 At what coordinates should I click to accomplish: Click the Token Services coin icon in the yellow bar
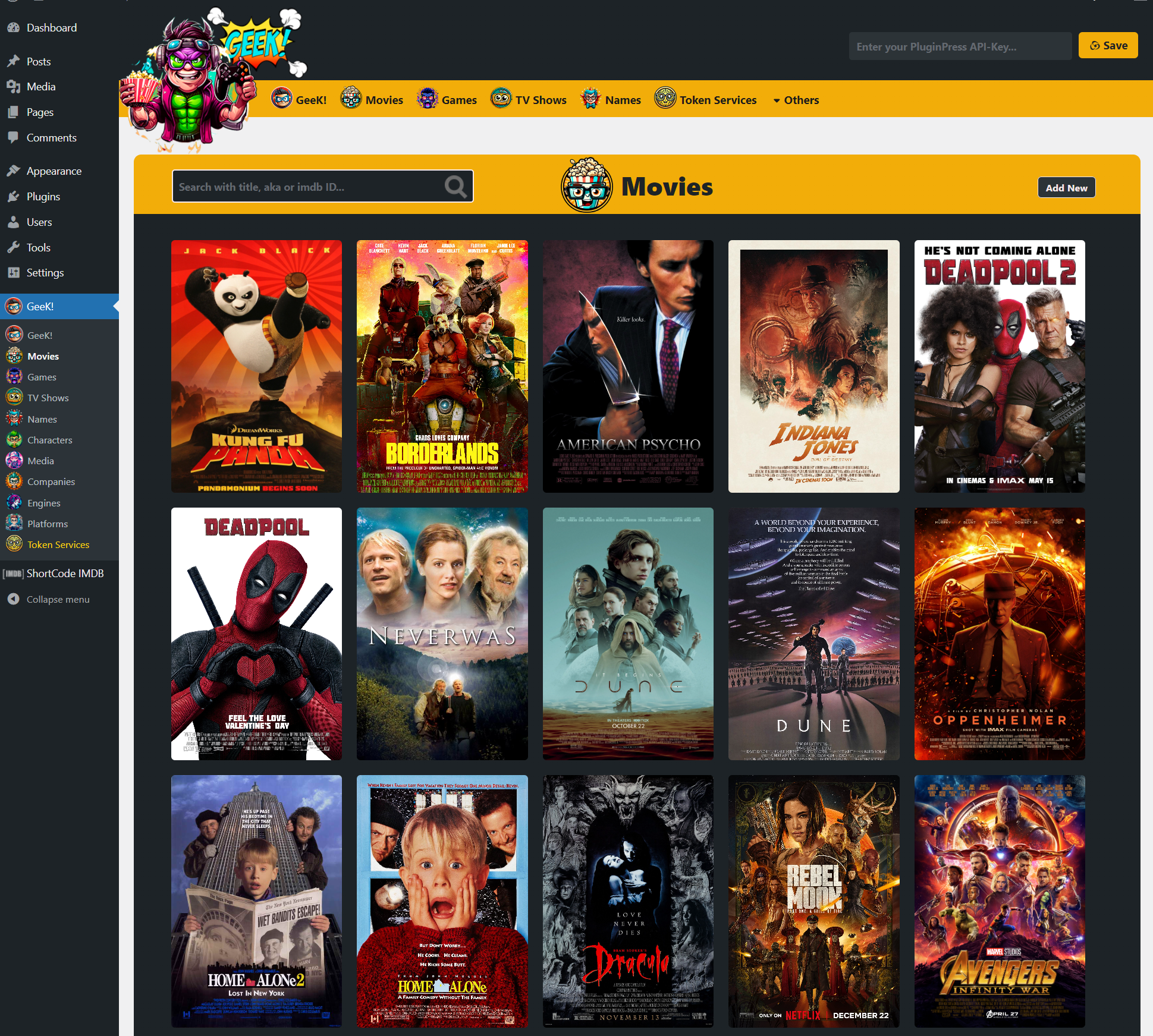point(665,97)
